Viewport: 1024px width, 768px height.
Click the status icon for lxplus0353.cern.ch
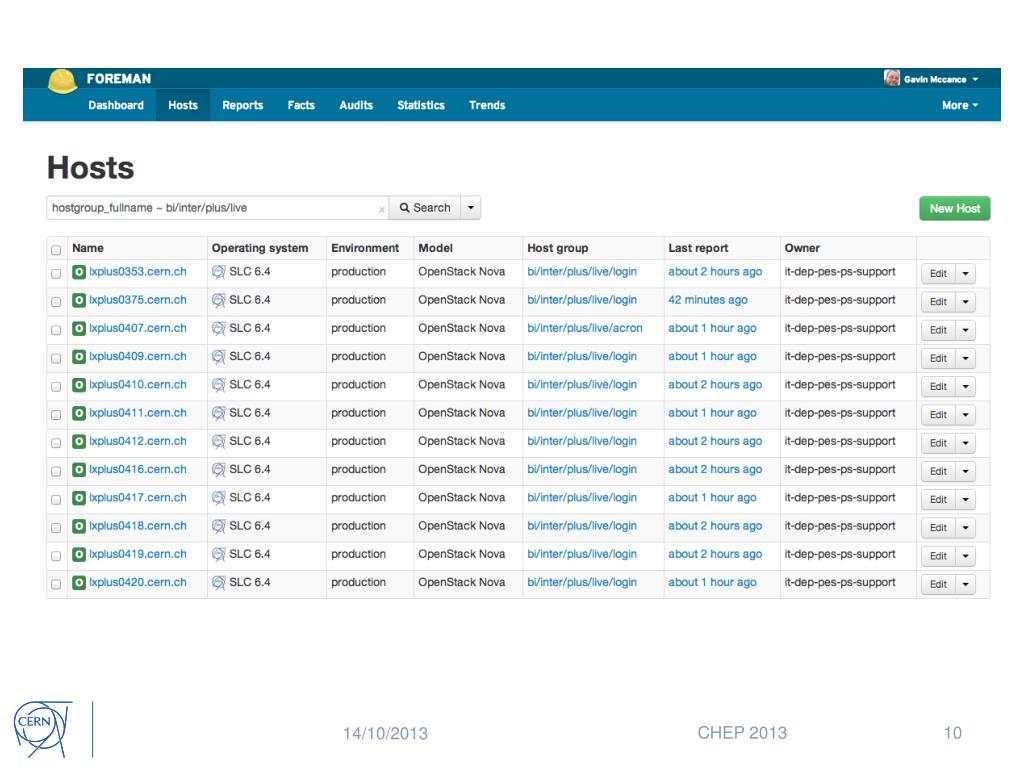79,272
